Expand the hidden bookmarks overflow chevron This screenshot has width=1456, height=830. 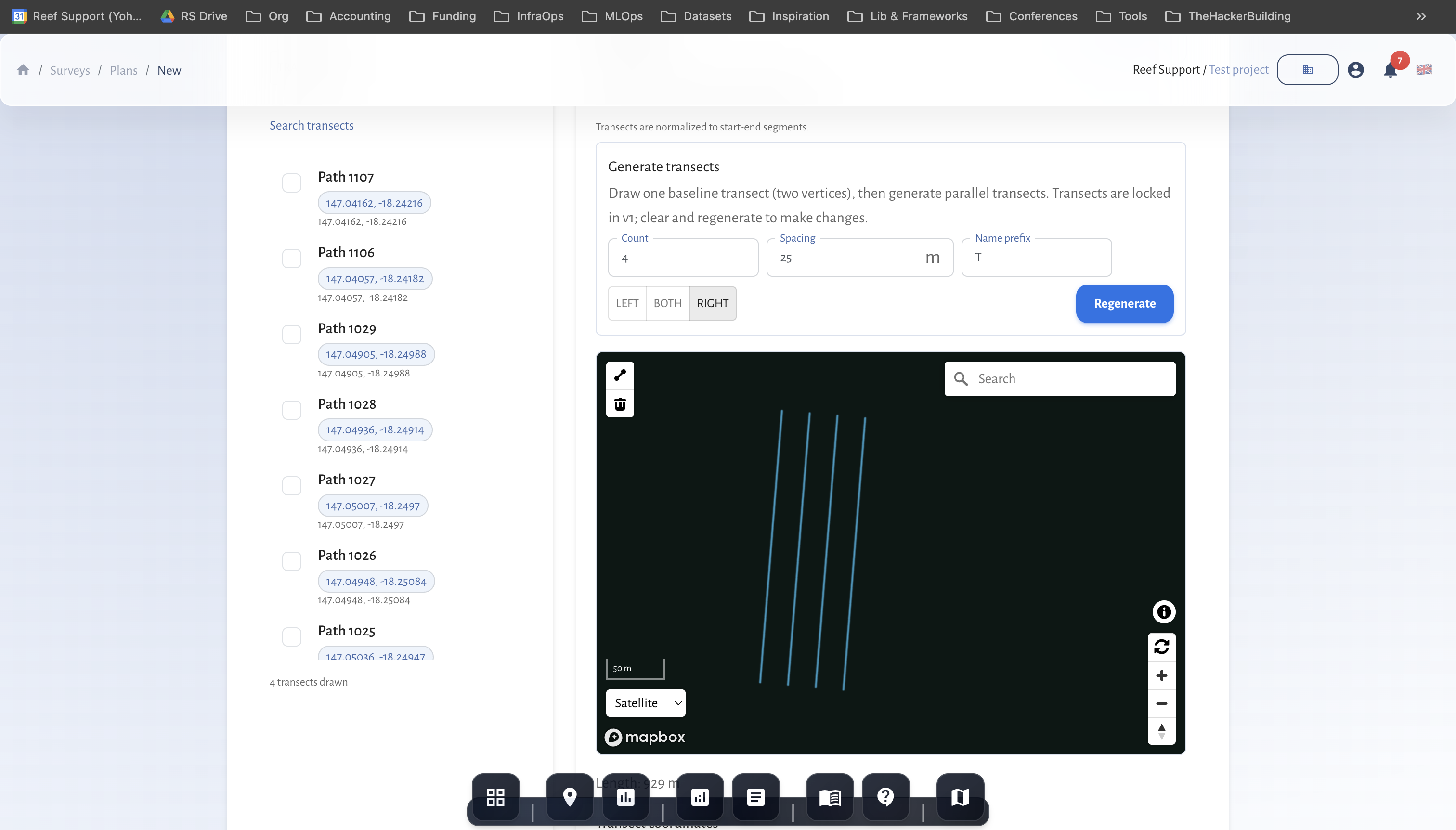click(1421, 16)
